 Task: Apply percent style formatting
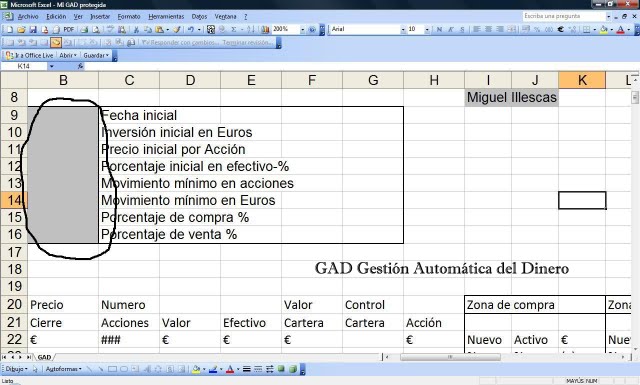(537, 29)
